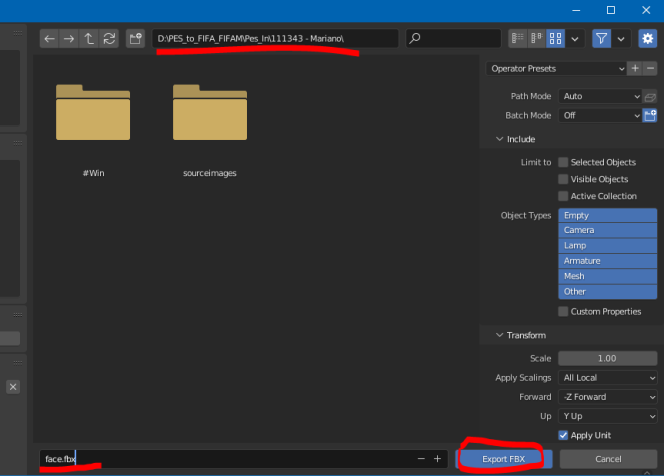The height and width of the screenshot is (476, 664).
Task: Refresh the file list
Action: click(109, 39)
